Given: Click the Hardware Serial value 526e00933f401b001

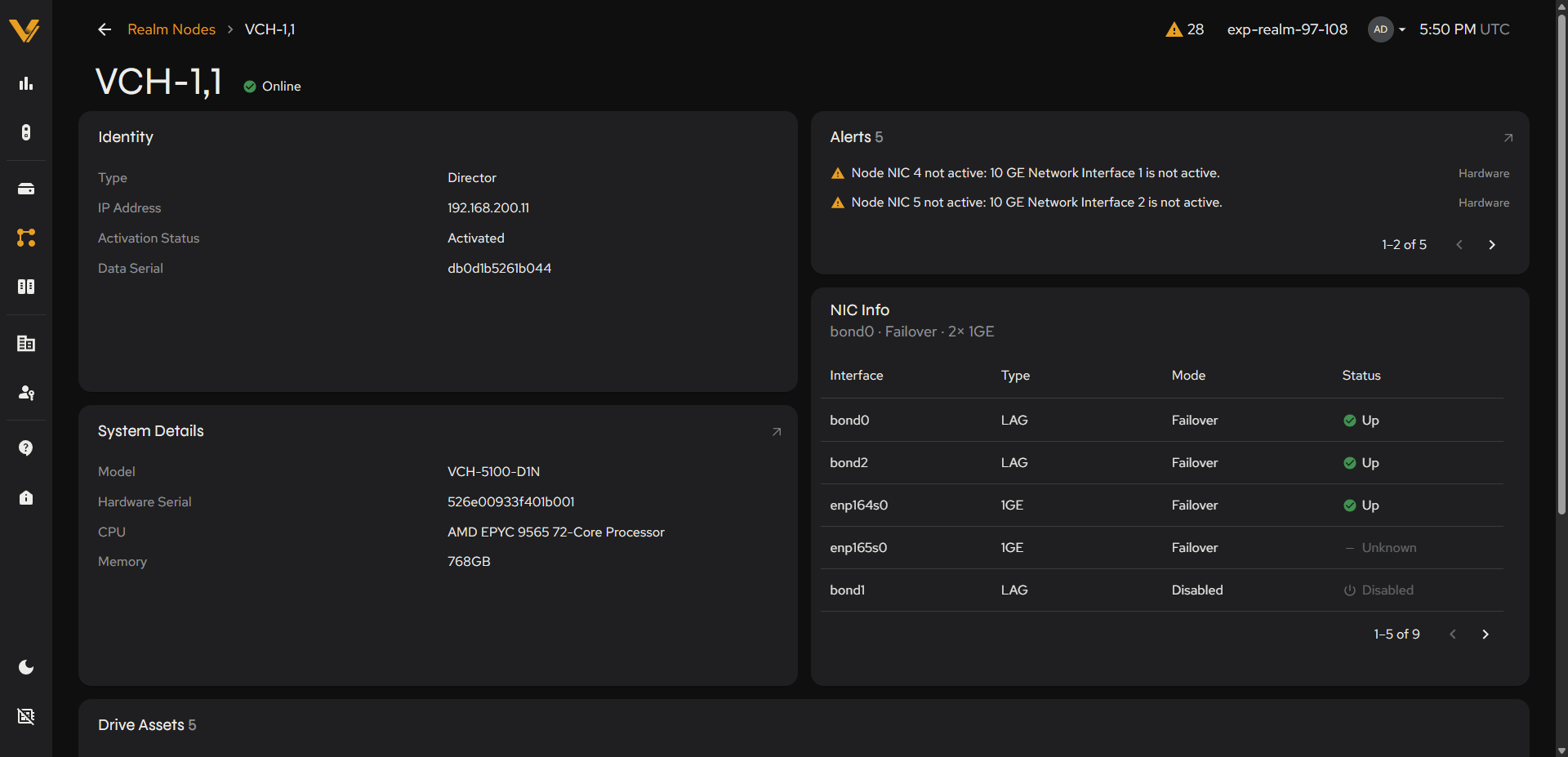Looking at the screenshot, I should point(511,502).
